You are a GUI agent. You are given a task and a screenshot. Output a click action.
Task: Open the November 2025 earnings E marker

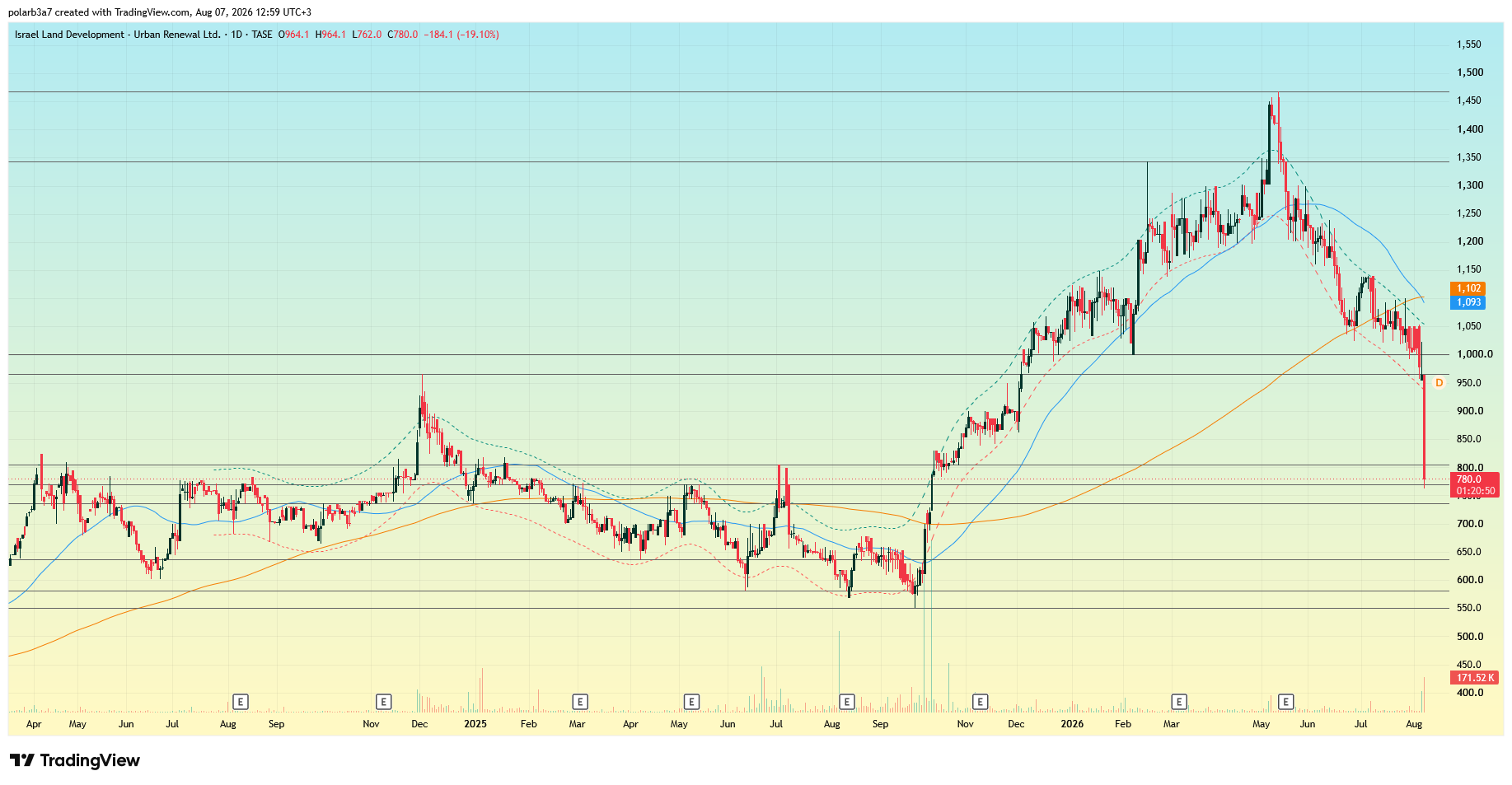coord(980,702)
